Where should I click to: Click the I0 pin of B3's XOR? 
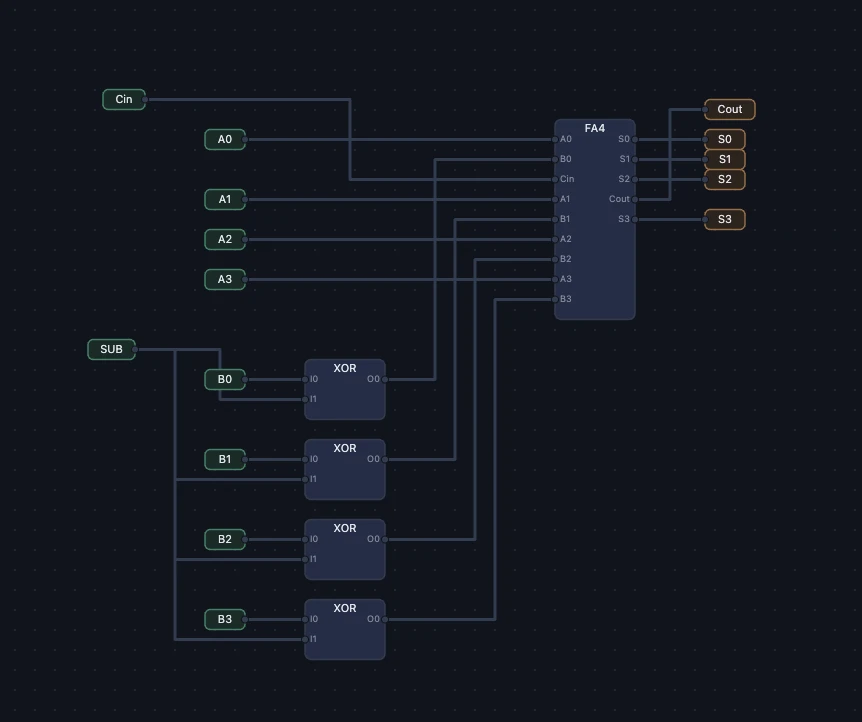pyautogui.click(x=305, y=620)
